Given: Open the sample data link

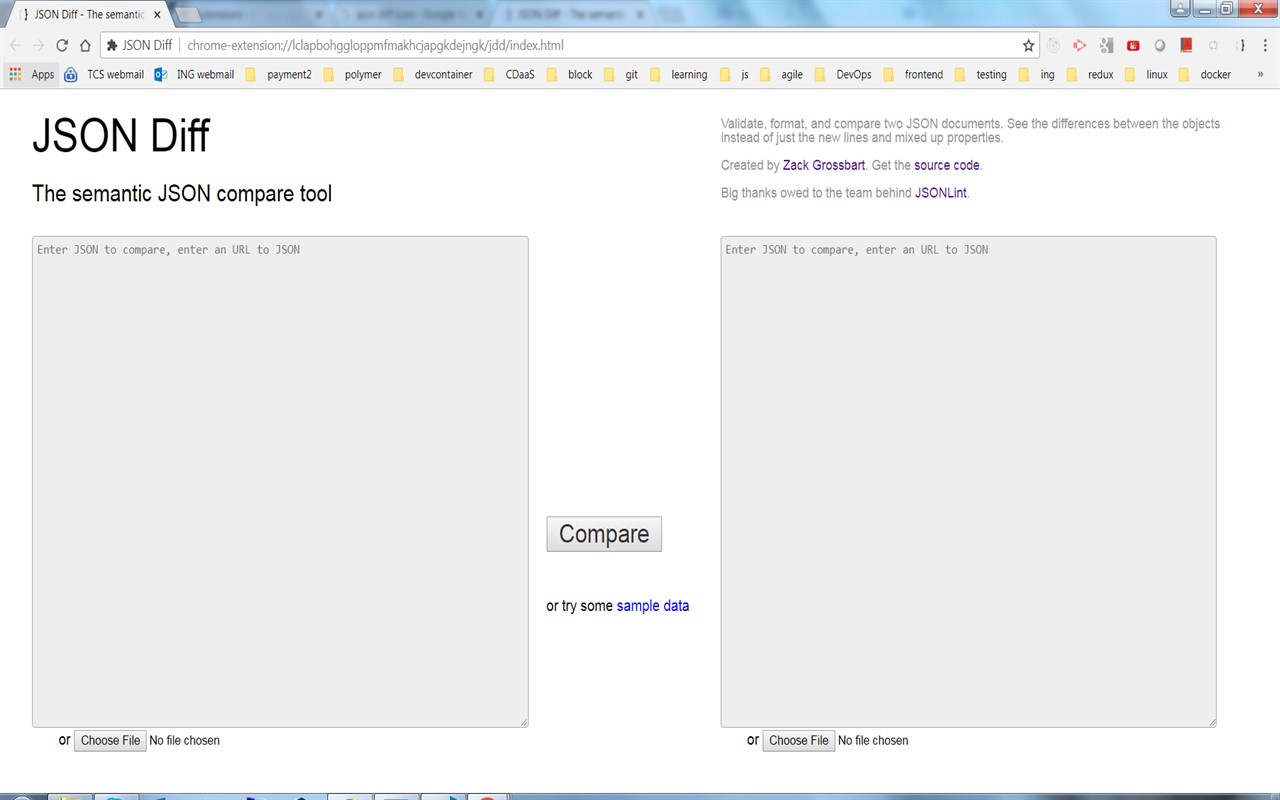Looking at the screenshot, I should tap(652, 606).
